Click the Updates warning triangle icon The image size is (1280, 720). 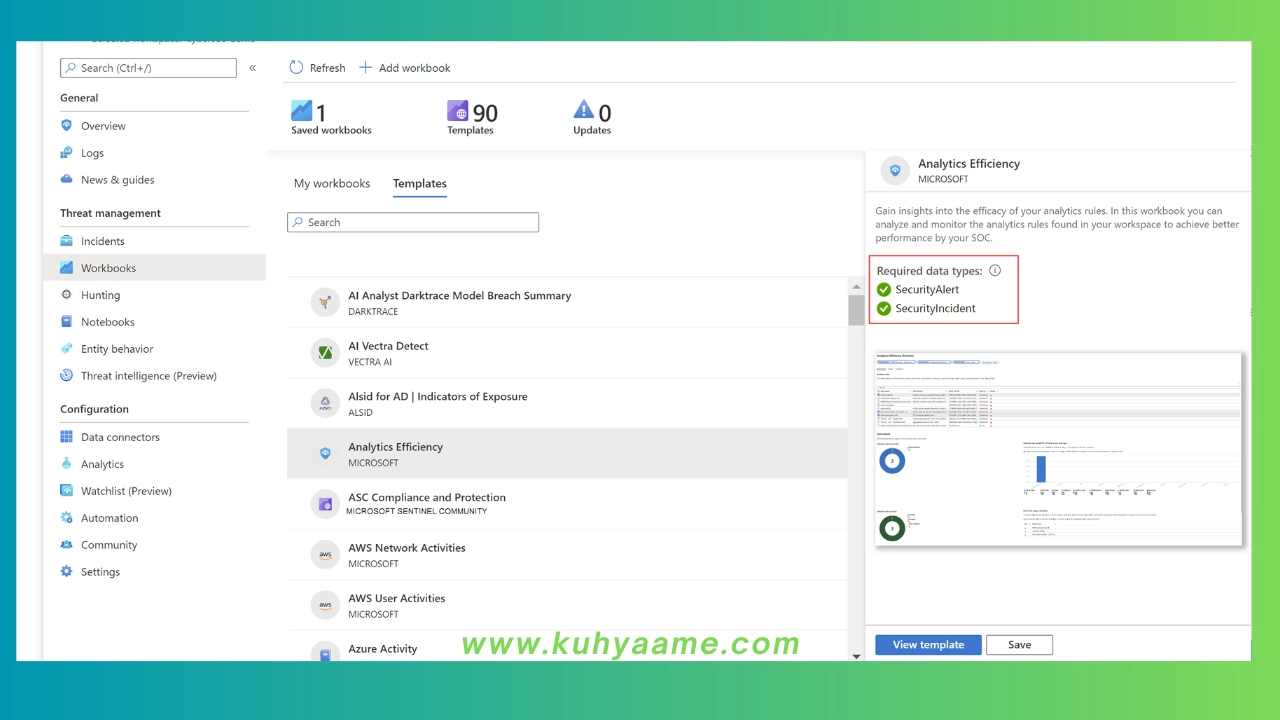click(x=583, y=110)
